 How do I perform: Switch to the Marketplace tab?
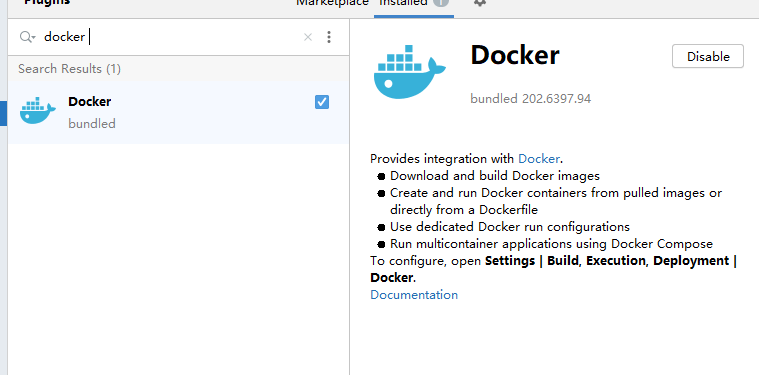(x=333, y=2)
